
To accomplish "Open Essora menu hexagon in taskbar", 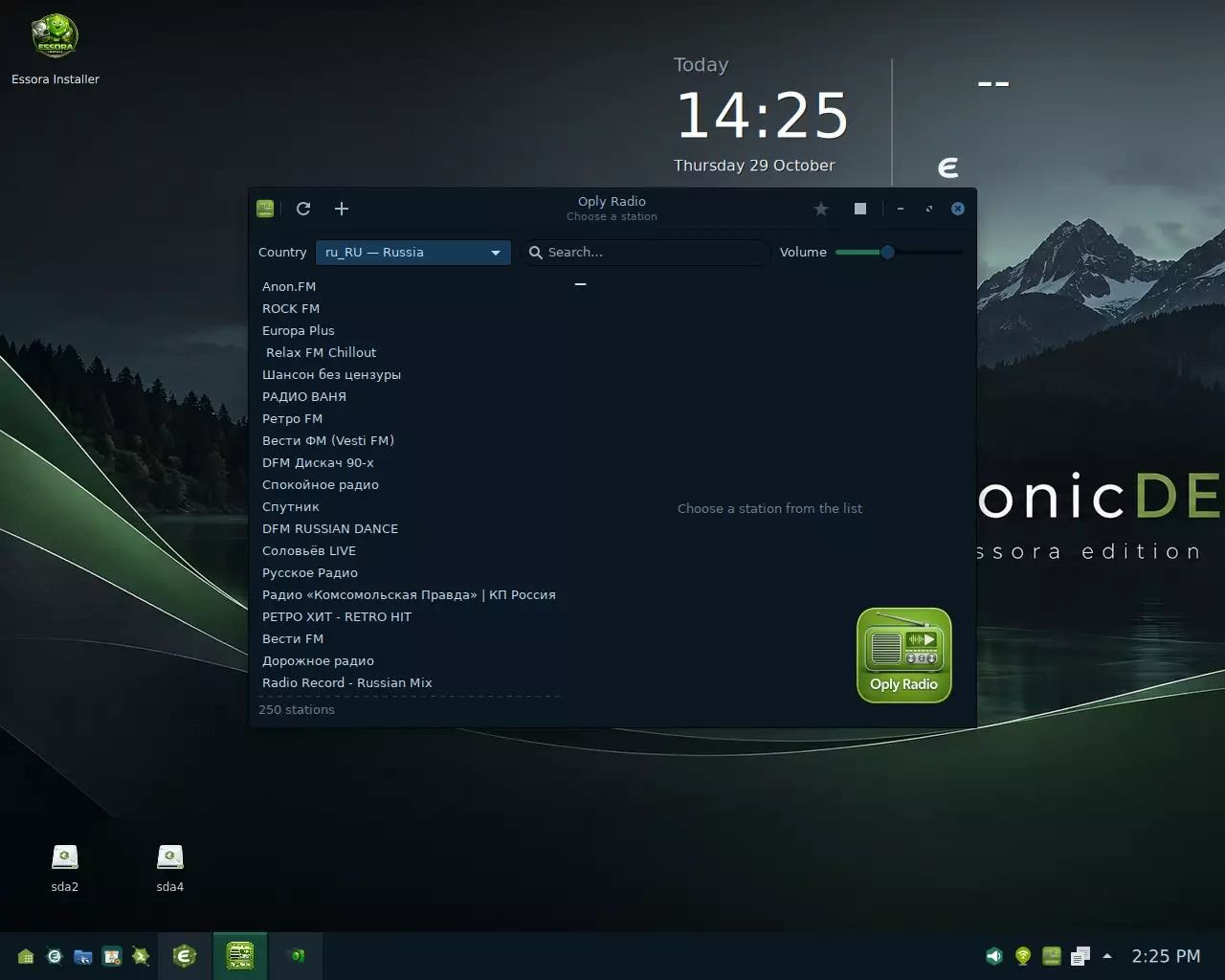I will (x=185, y=955).
